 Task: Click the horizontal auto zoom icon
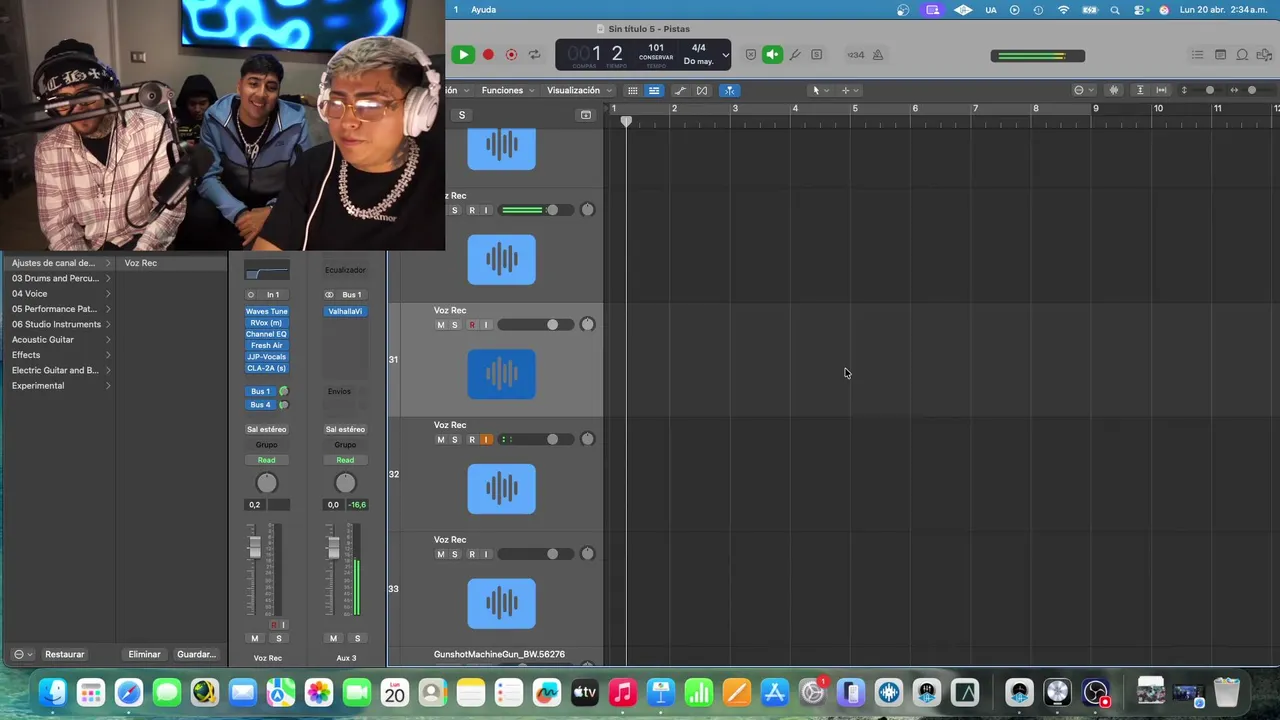1161,90
